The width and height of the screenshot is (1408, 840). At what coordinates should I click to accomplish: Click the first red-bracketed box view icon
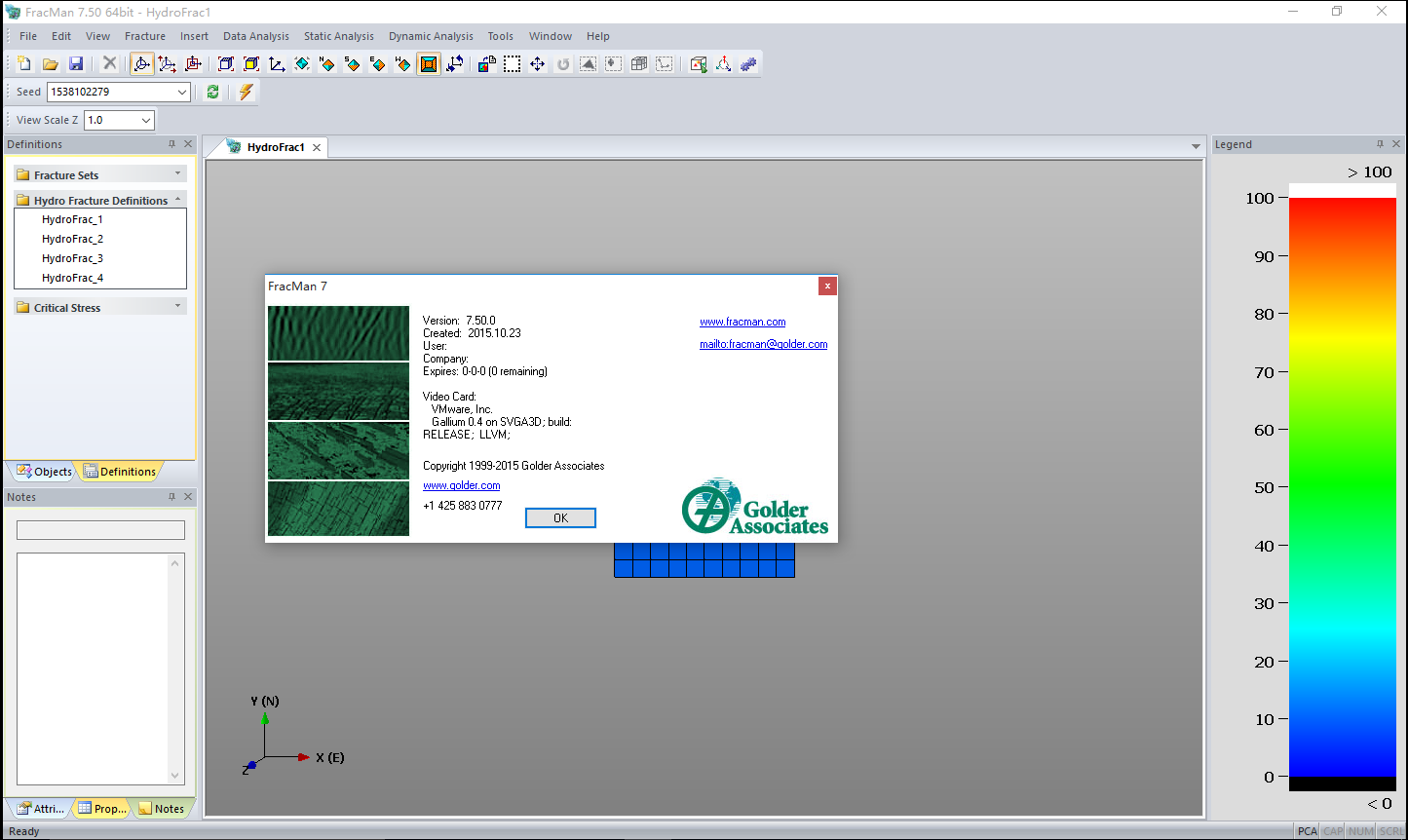[226, 63]
